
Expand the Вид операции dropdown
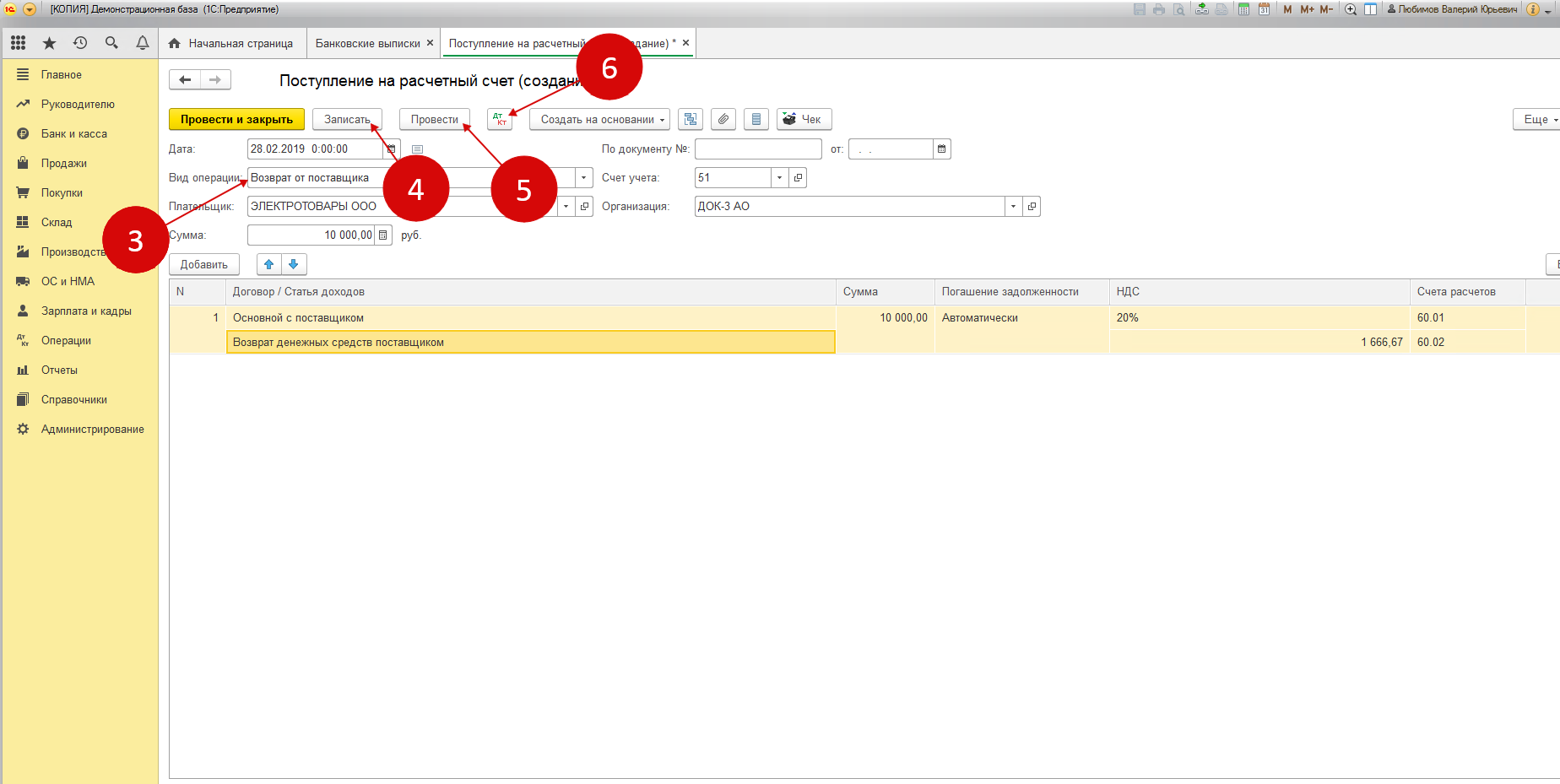[x=583, y=178]
